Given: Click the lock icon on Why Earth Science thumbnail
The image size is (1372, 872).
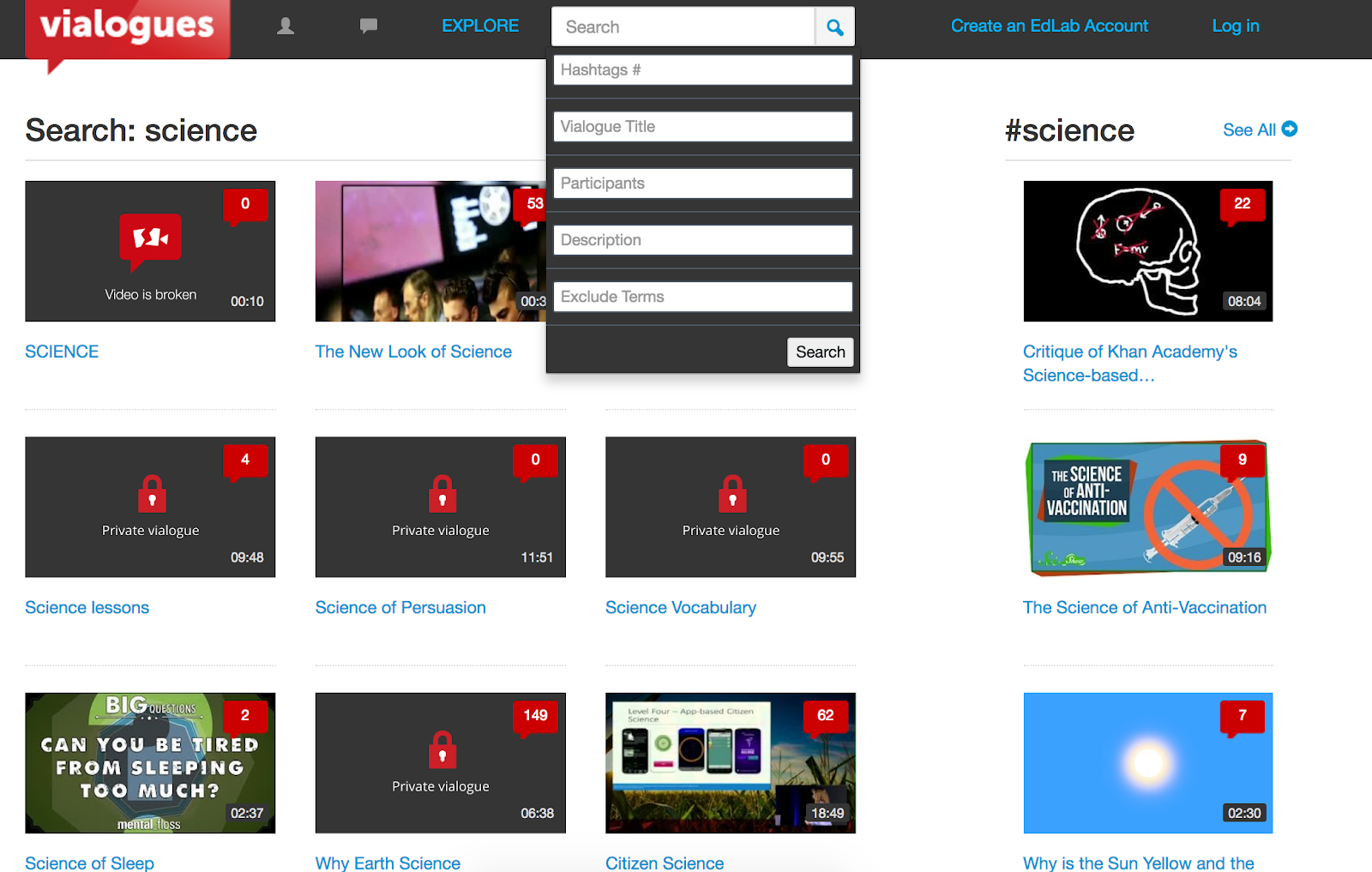Looking at the screenshot, I should tap(442, 749).
